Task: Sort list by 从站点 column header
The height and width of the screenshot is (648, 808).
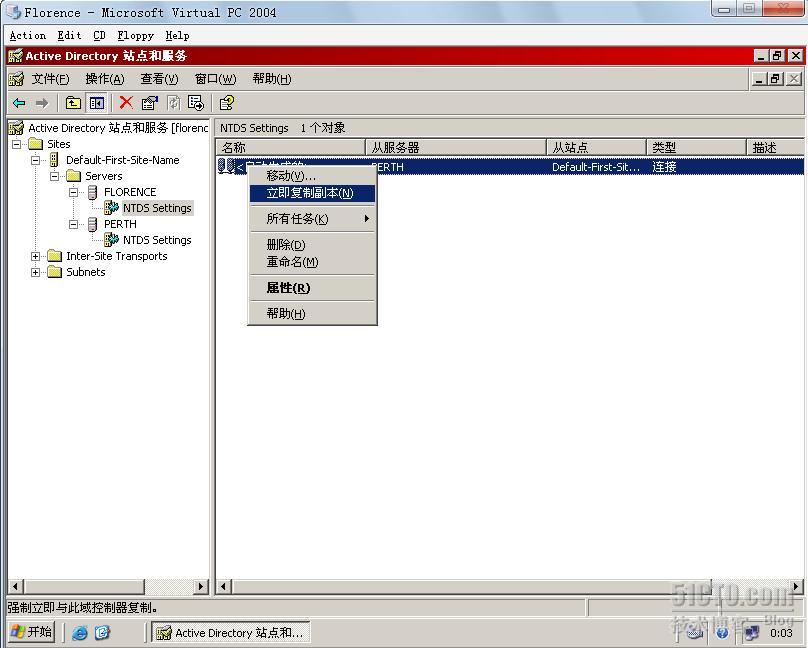Action: (596, 148)
